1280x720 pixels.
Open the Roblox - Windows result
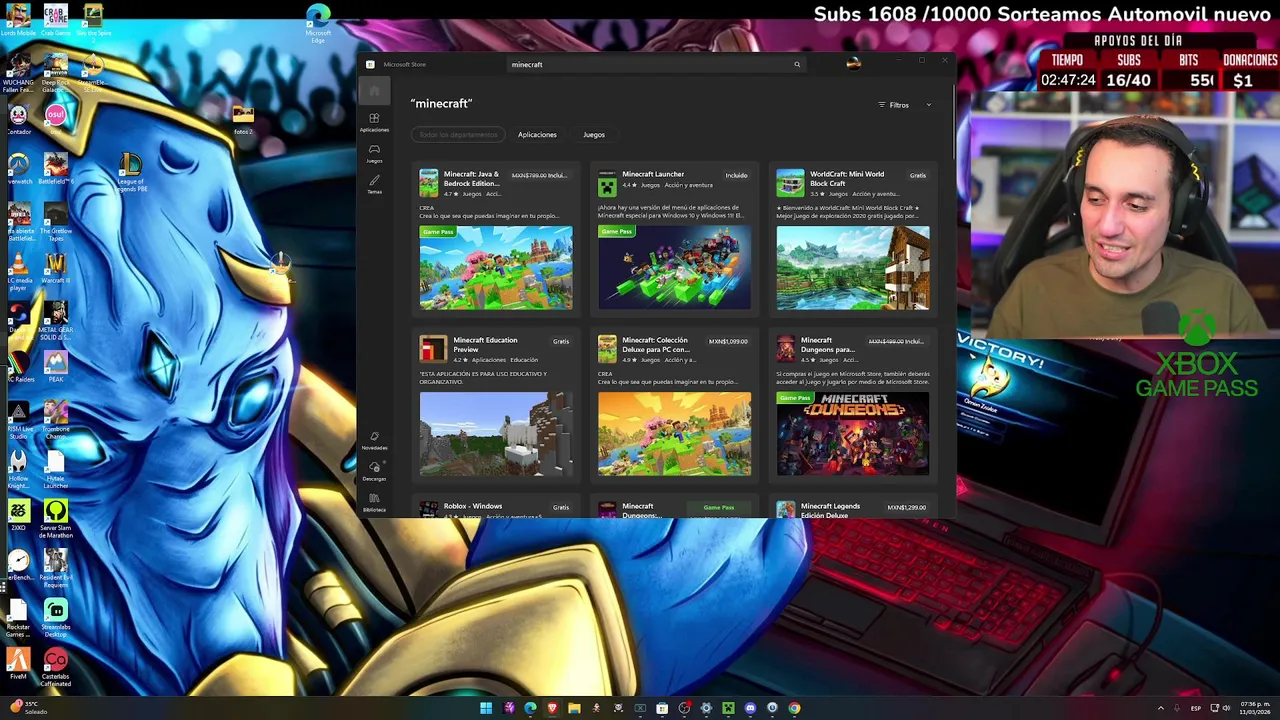point(496,508)
